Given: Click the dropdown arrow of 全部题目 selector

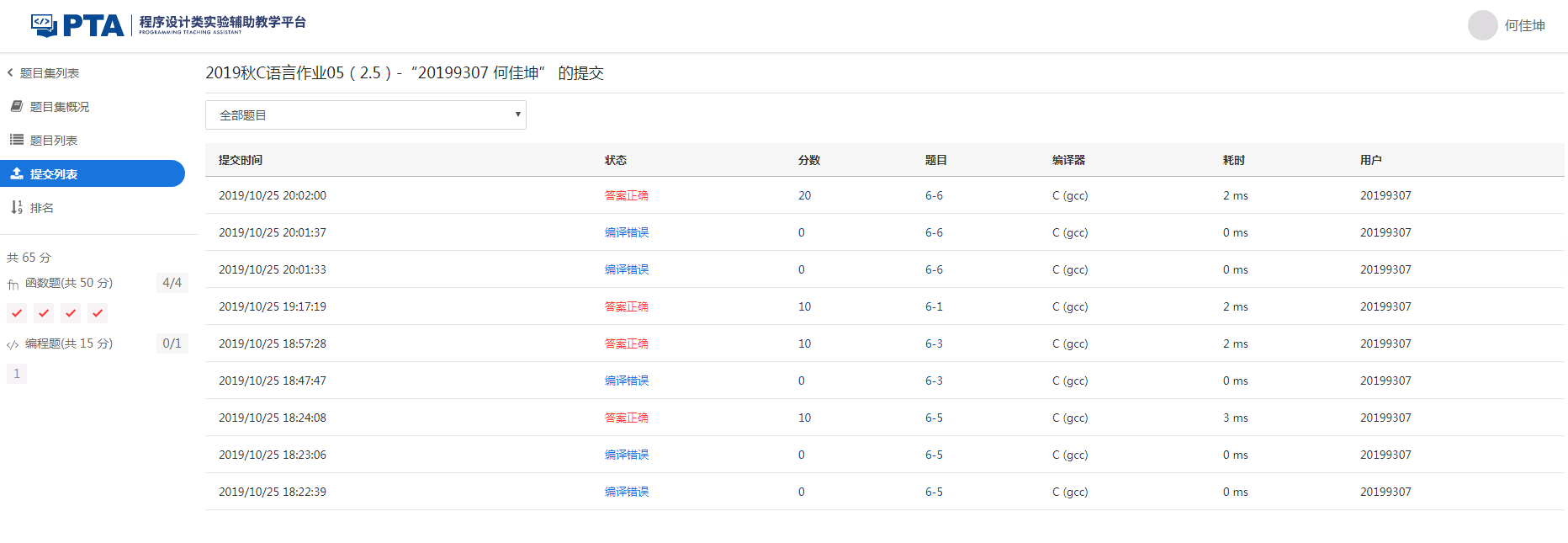Looking at the screenshot, I should point(517,114).
